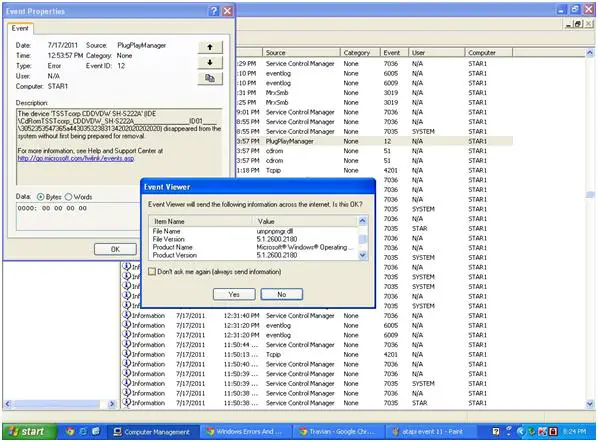This screenshot has height=442, width=598.
Task: Click Information icon of the 11:50:44 event row
Action: click(127, 344)
